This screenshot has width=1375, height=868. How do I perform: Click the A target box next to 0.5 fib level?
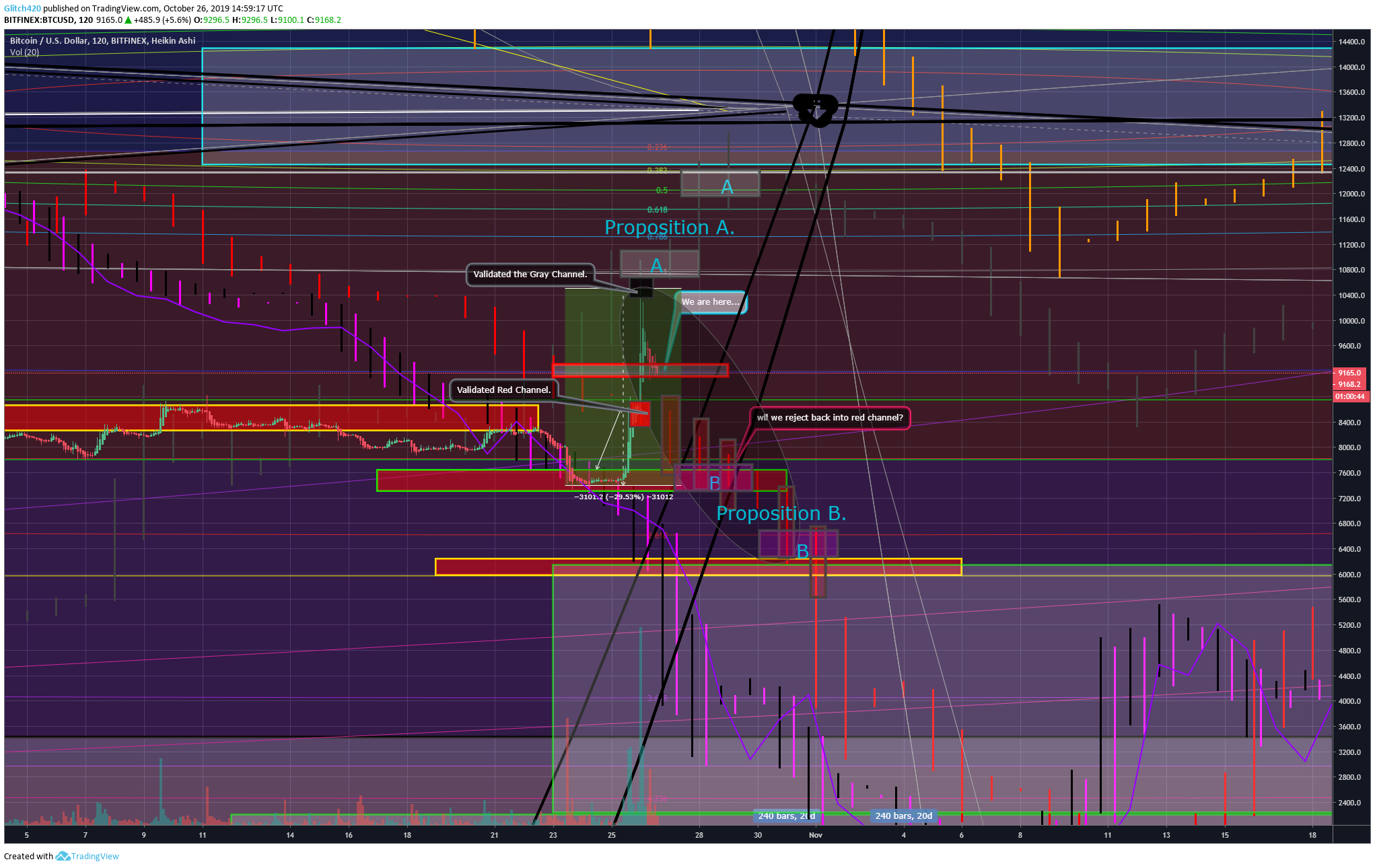coord(720,184)
